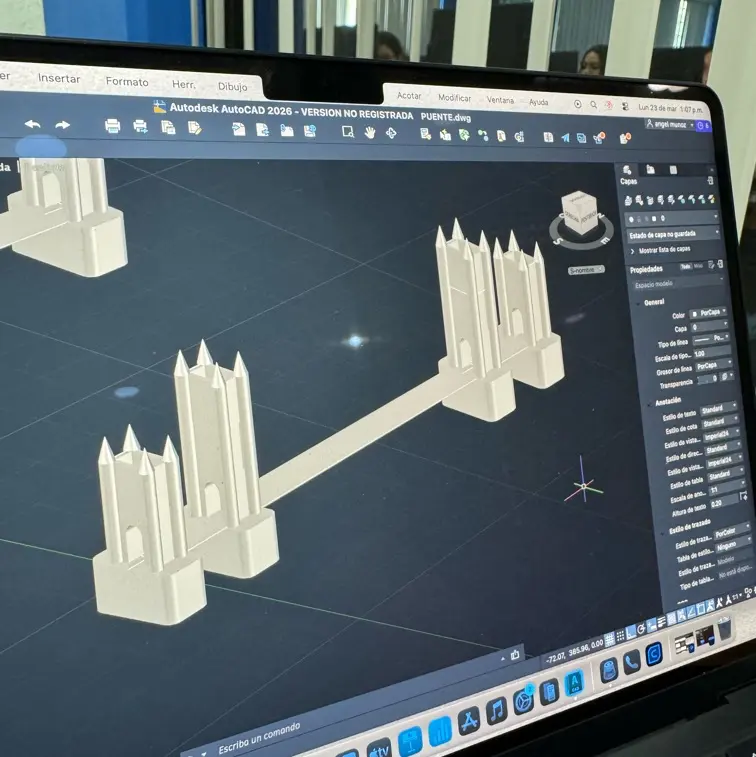Screen dimensions: 756x757
Task: Open the Acotar menu
Action: pyautogui.click(x=409, y=96)
